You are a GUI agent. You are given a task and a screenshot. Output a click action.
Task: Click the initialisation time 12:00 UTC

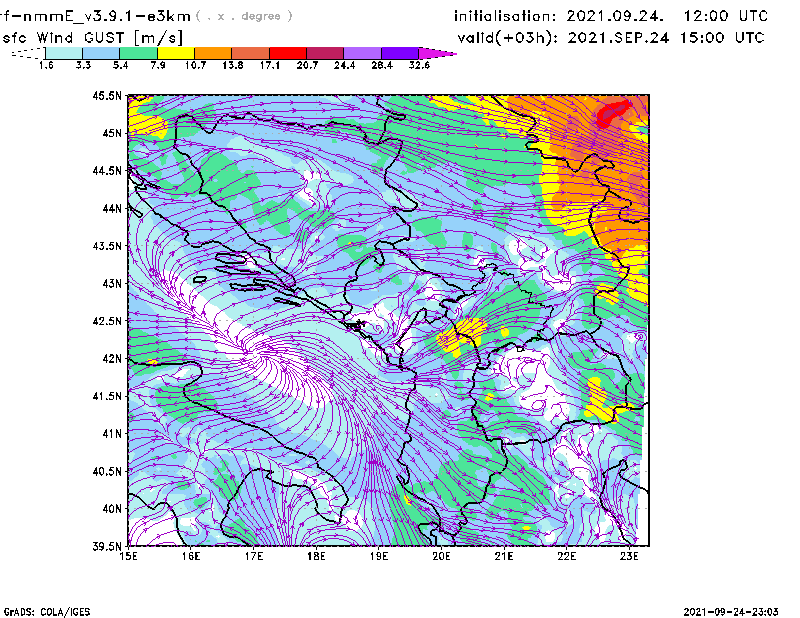(x=726, y=16)
